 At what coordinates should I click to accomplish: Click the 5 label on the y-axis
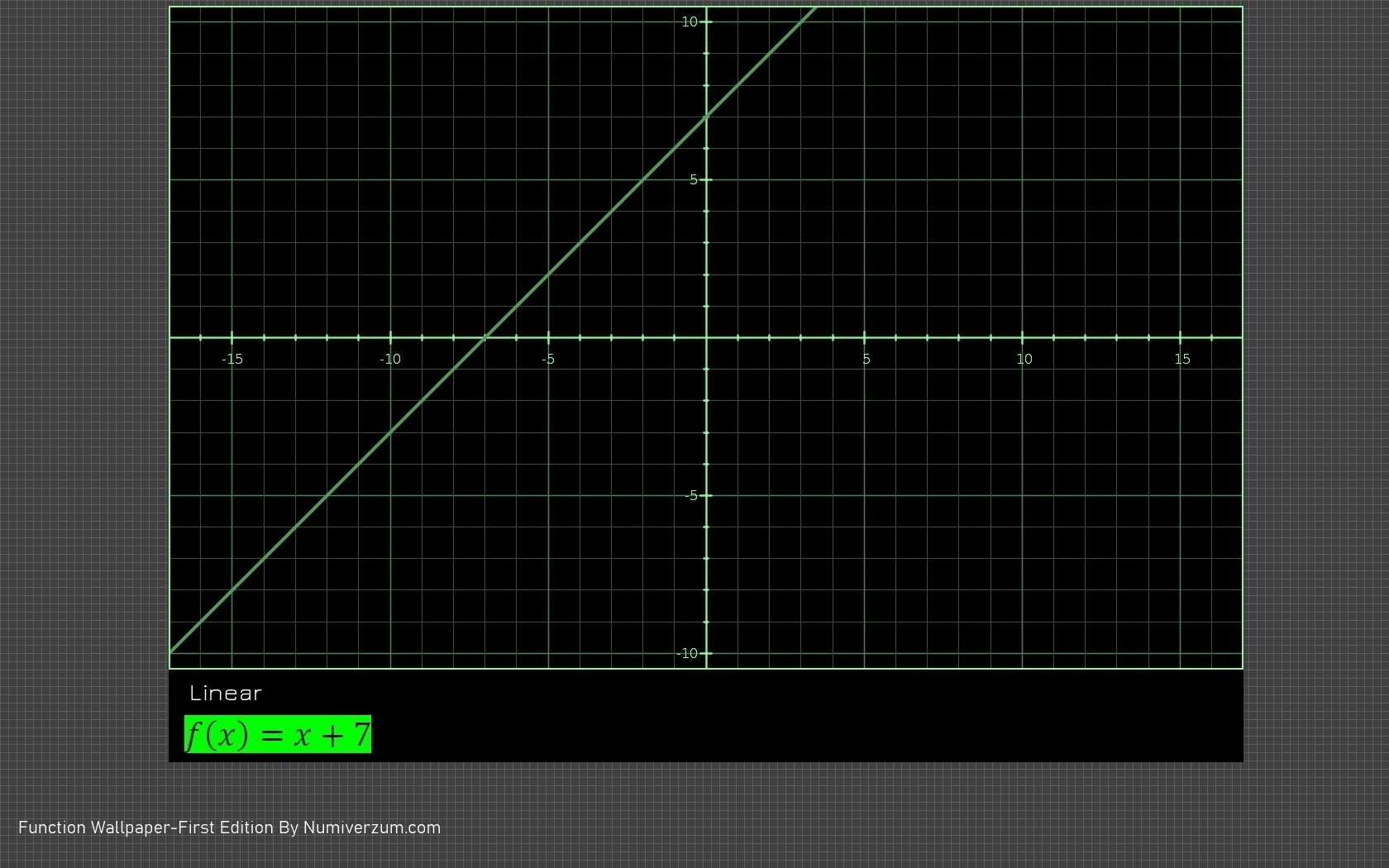(x=694, y=180)
